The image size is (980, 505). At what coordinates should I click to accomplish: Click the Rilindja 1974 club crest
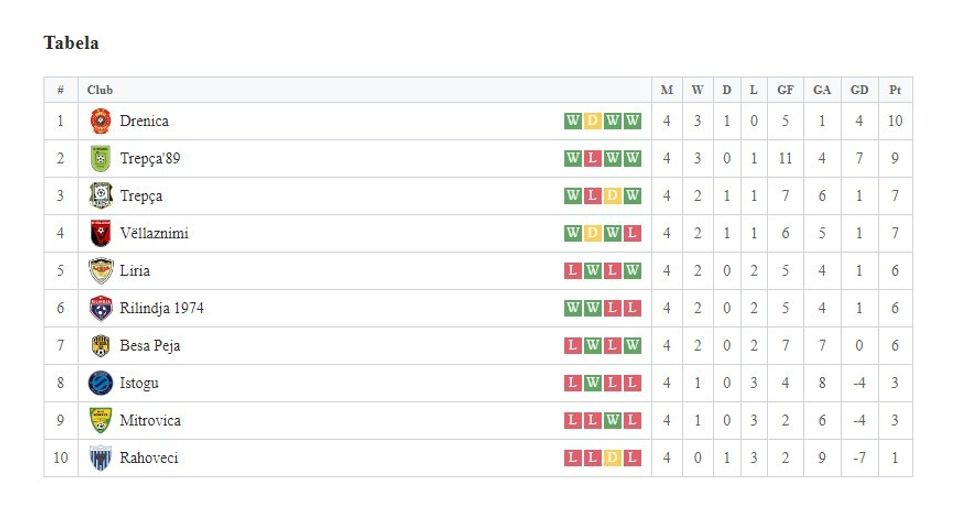pyautogui.click(x=99, y=308)
